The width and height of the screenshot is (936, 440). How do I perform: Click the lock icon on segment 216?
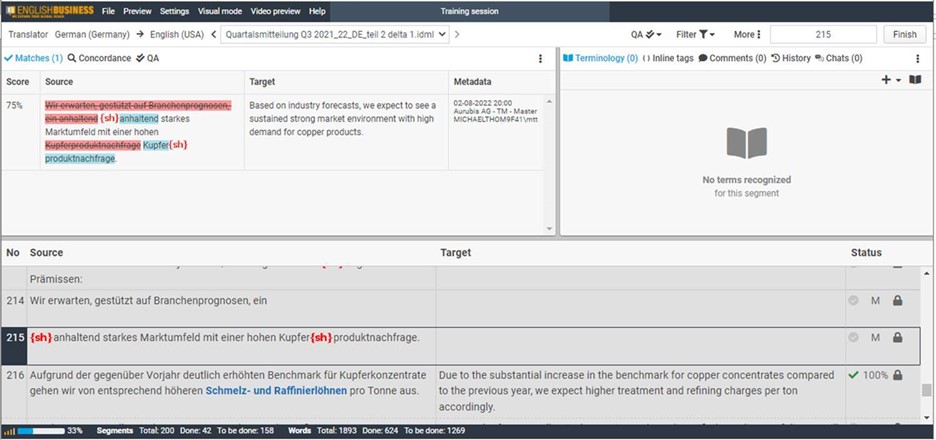point(896,375)
